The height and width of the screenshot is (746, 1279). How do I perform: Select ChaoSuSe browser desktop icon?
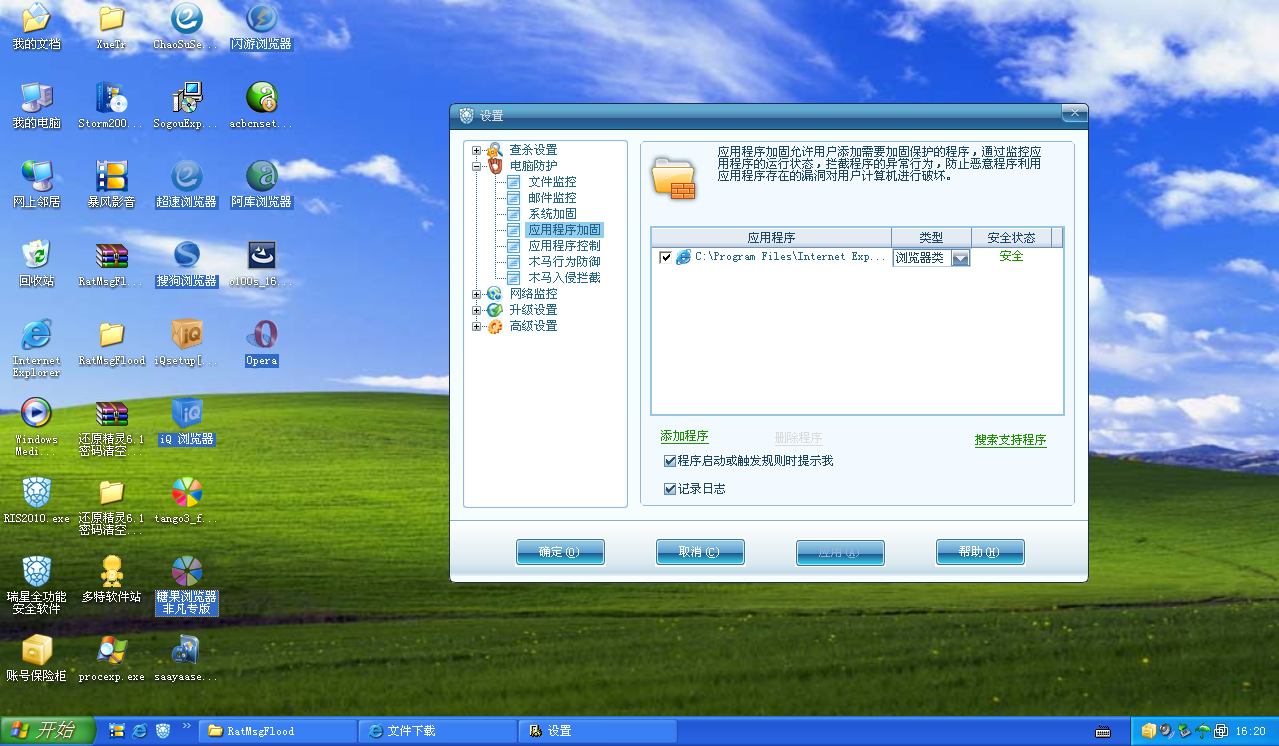click(x=186, y=27)
